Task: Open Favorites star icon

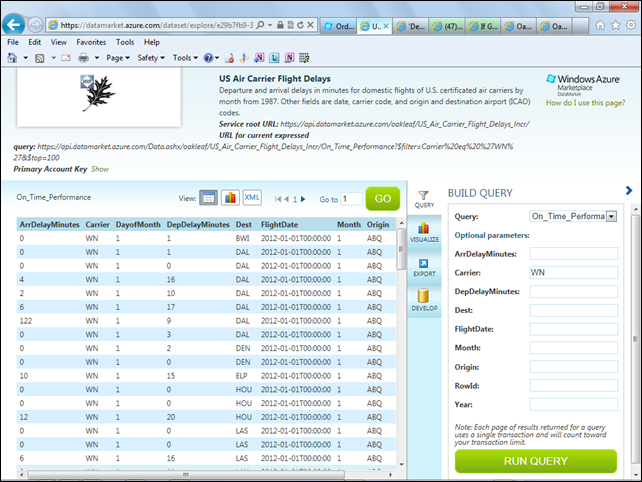Action: (615, 25)
